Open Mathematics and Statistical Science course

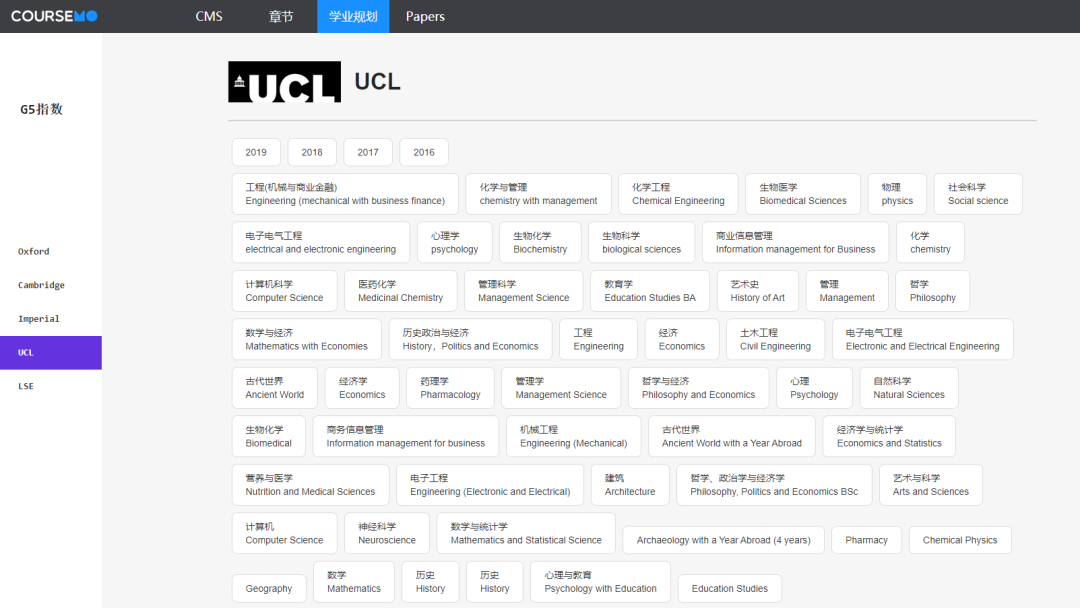tap(526, 533)
